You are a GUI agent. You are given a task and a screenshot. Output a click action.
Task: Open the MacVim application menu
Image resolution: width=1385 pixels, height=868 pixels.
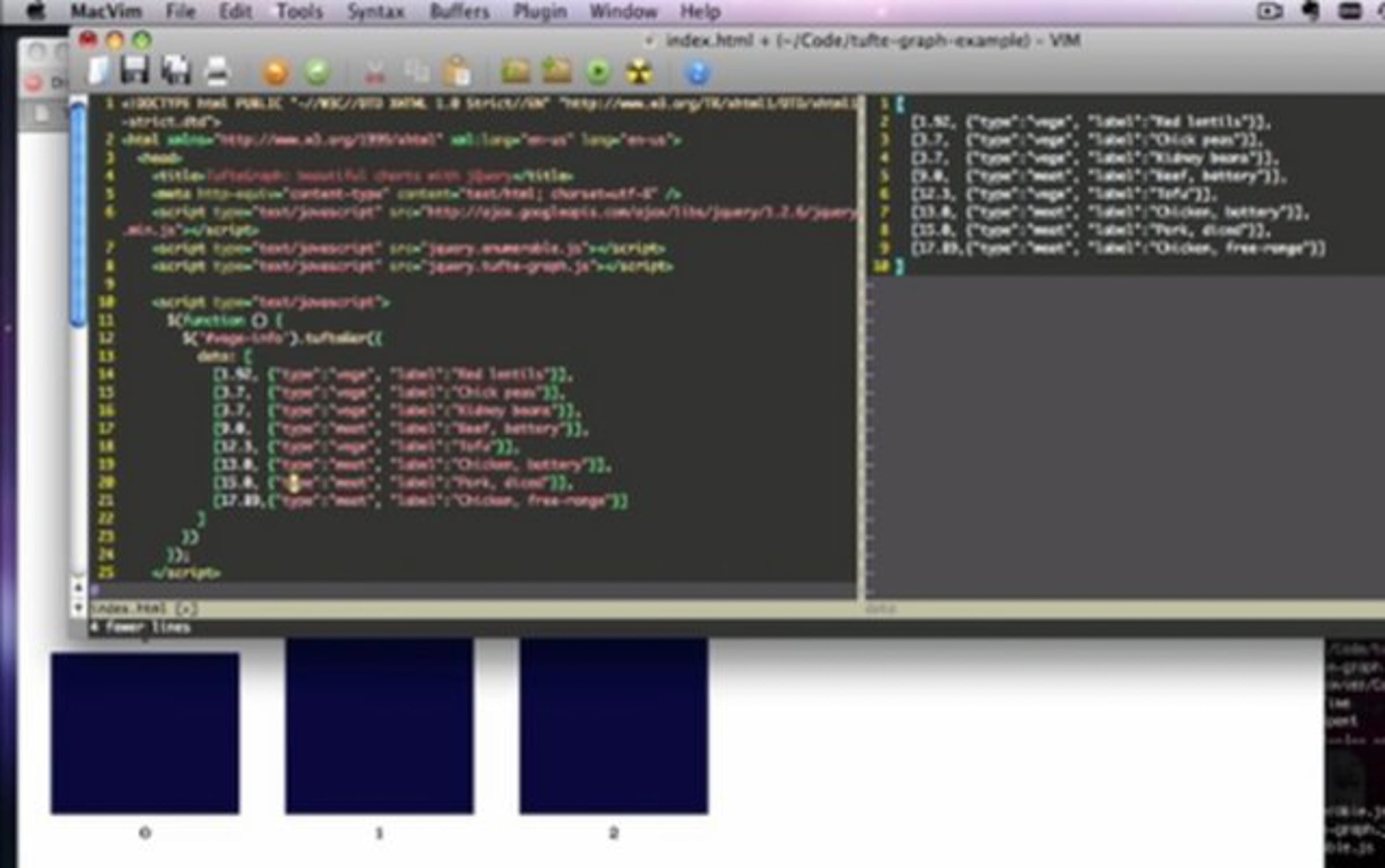click(x=106, y=11)
